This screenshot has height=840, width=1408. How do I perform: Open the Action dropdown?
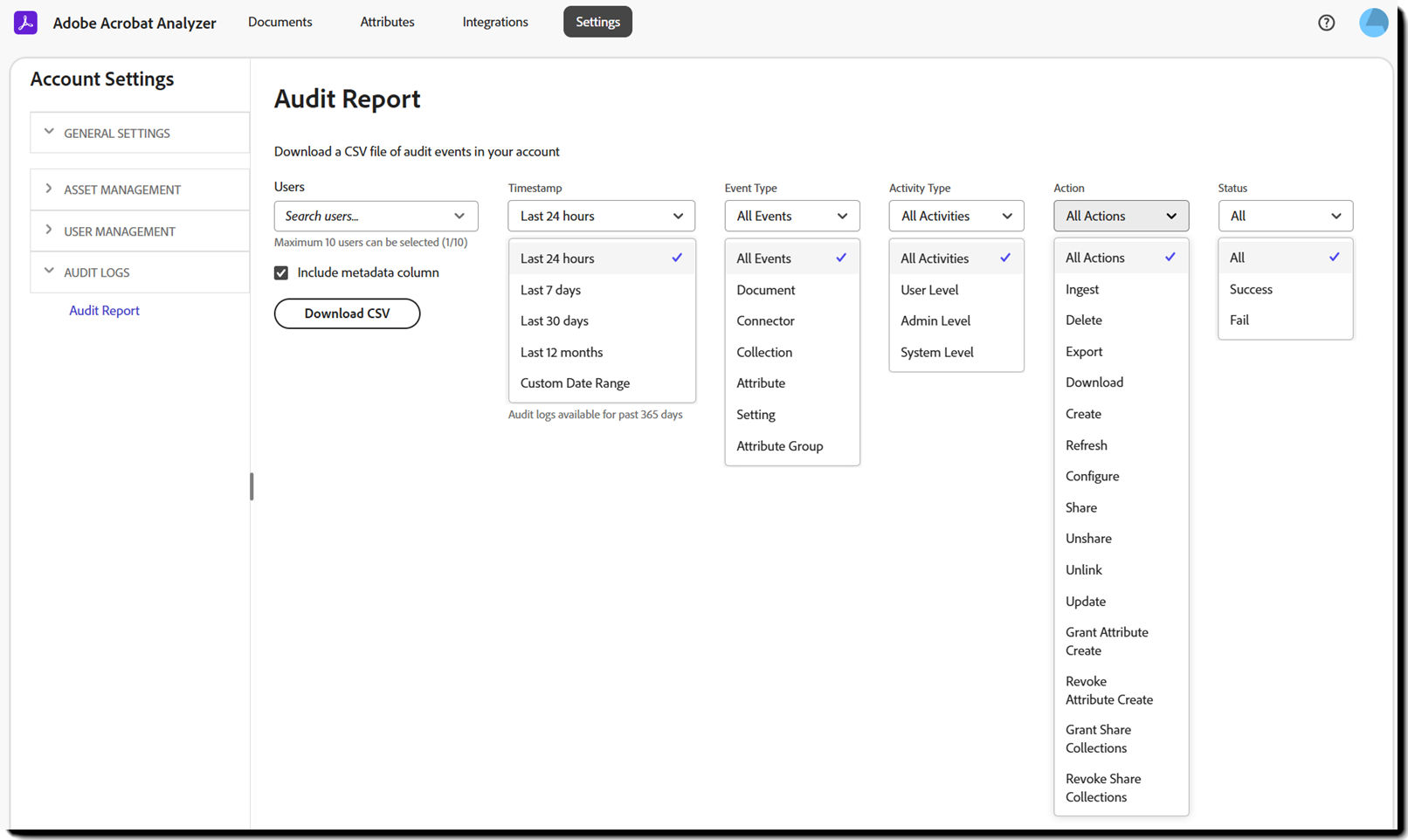click(1121, 216)
